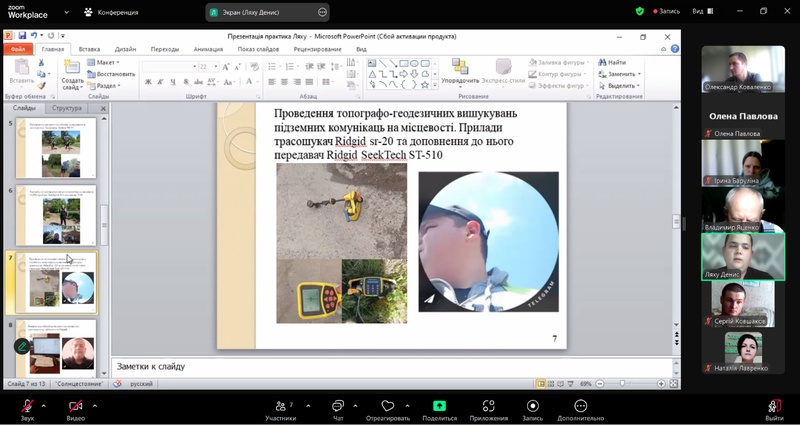Click the Paste clipboard icon
This screenshot has height=425, width=800.
click(x=22, y=67)
